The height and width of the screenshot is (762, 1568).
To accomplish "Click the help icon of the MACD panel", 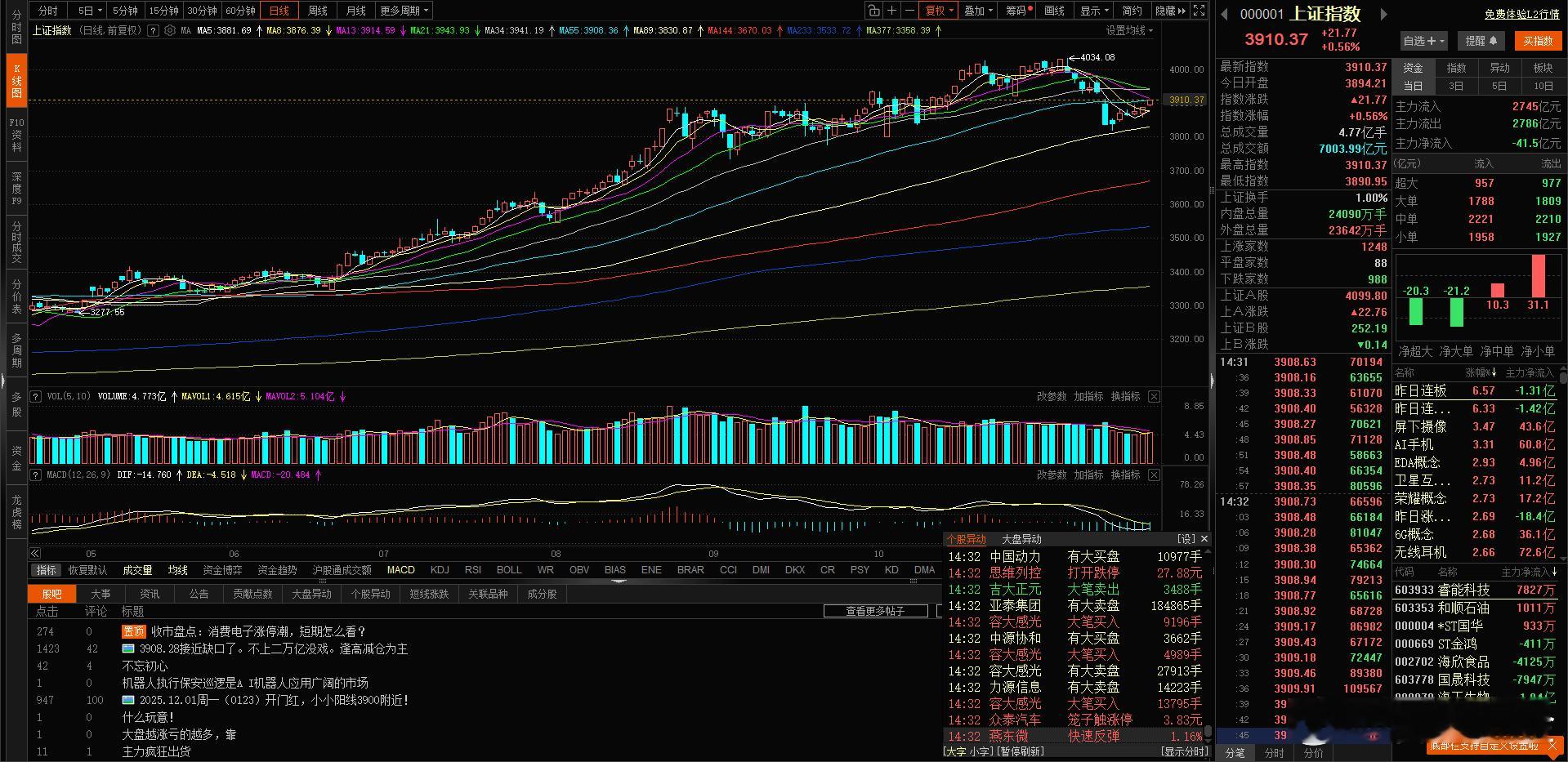I will [36, 475].
